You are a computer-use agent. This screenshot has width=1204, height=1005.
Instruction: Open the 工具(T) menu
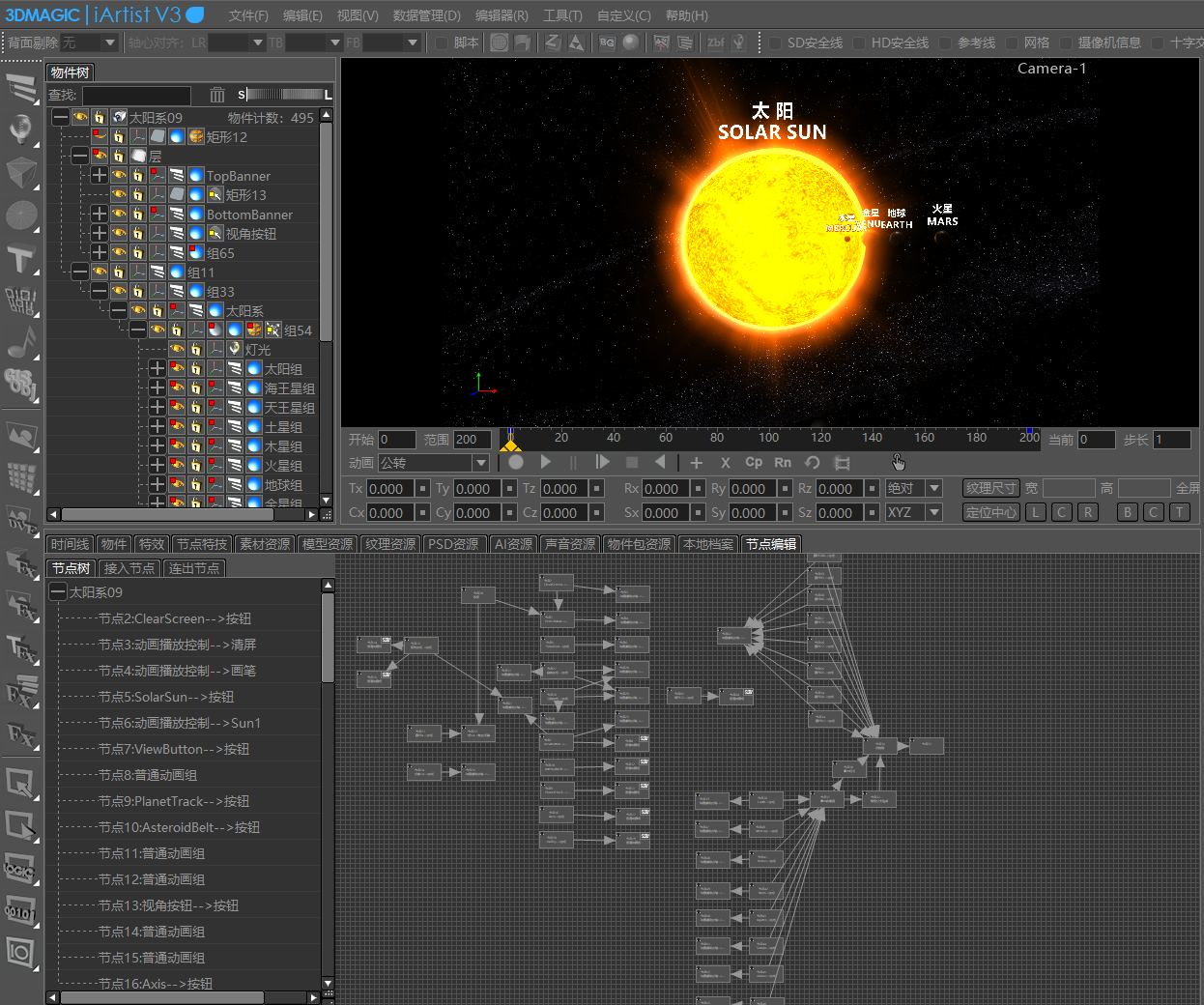click(x=562, y=15)
